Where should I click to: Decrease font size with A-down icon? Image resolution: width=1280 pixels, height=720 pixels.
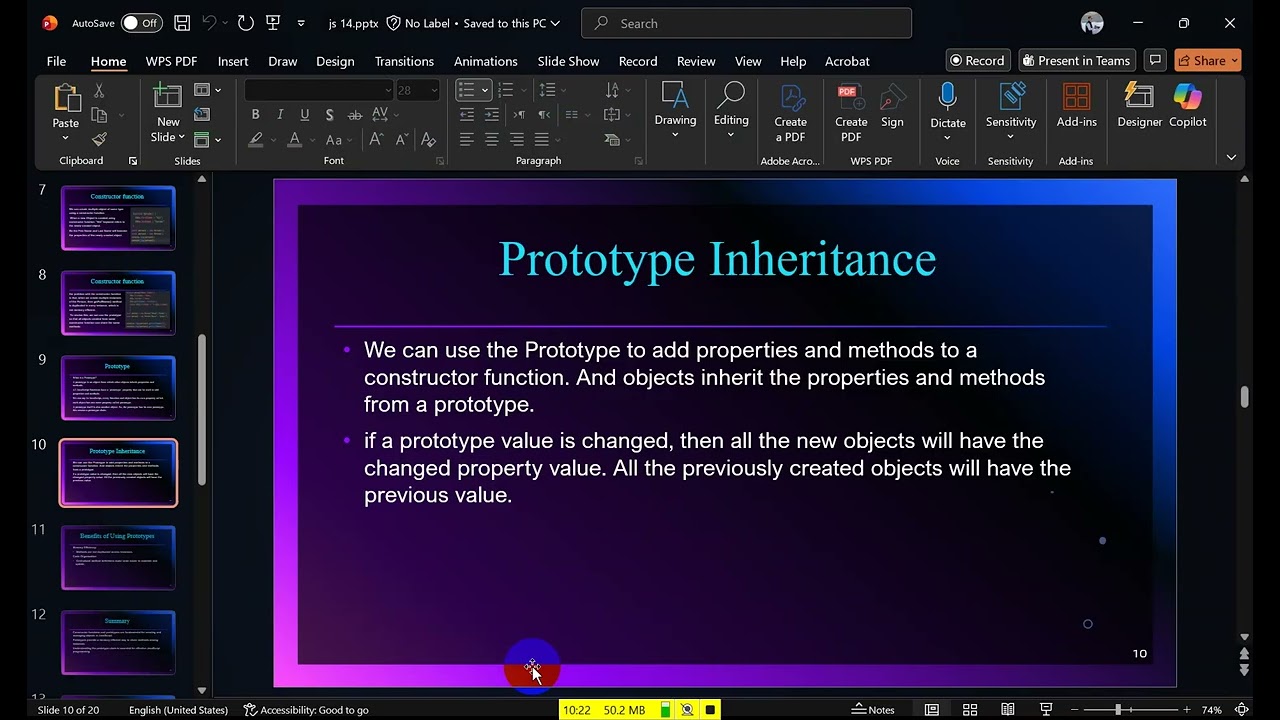(402, 140)
